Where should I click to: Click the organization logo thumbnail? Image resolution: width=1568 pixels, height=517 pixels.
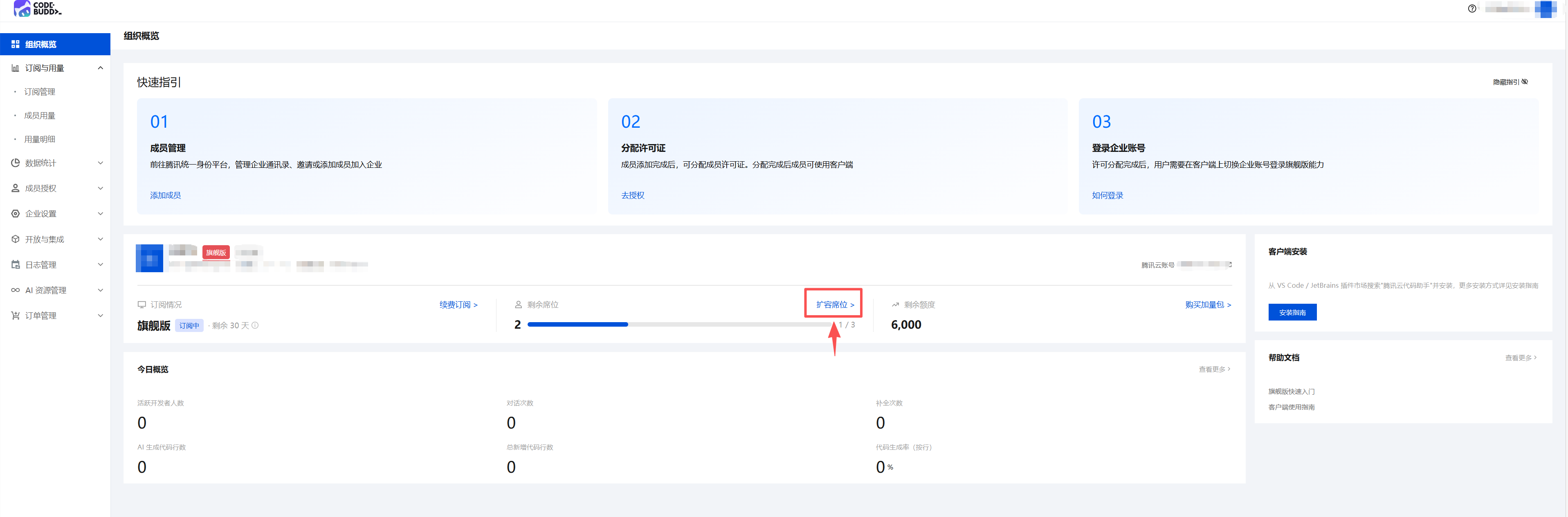point(149,258)
